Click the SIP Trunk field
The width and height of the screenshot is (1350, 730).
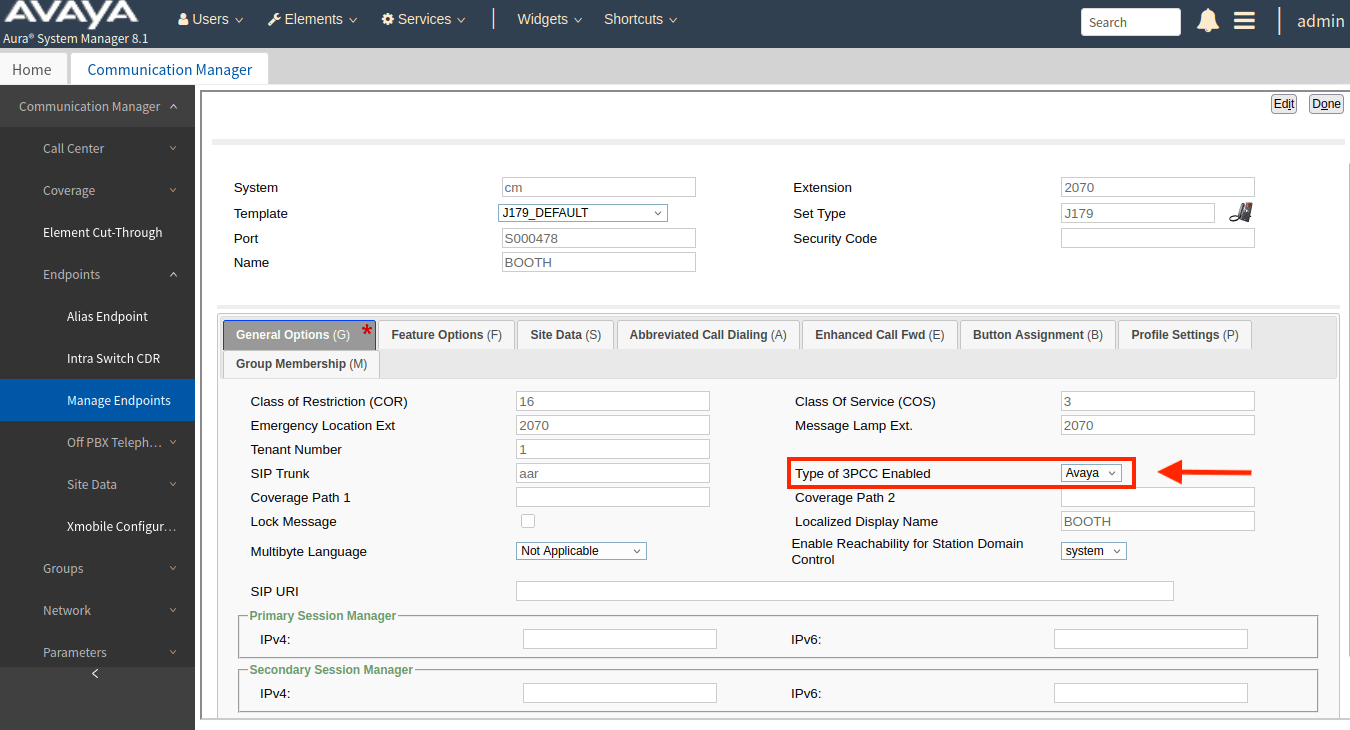click(612, 473)
